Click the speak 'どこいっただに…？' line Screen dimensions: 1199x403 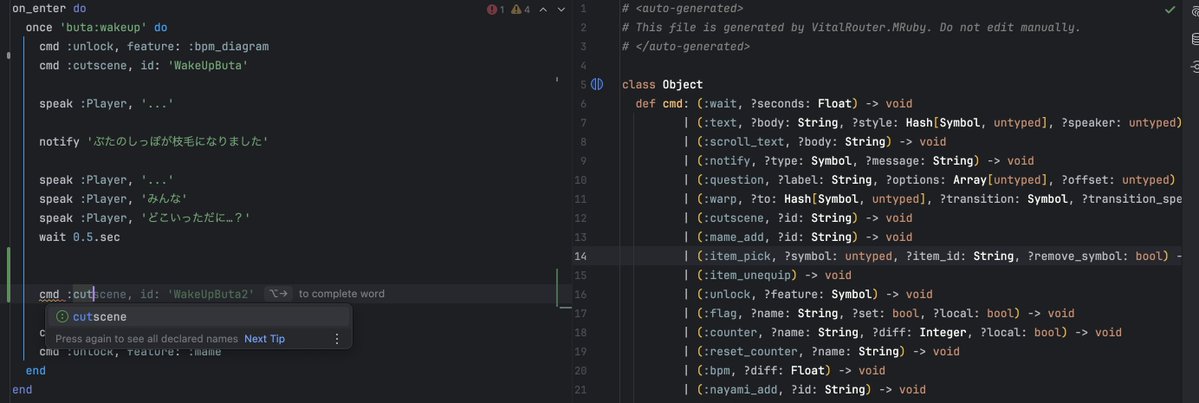145,218
